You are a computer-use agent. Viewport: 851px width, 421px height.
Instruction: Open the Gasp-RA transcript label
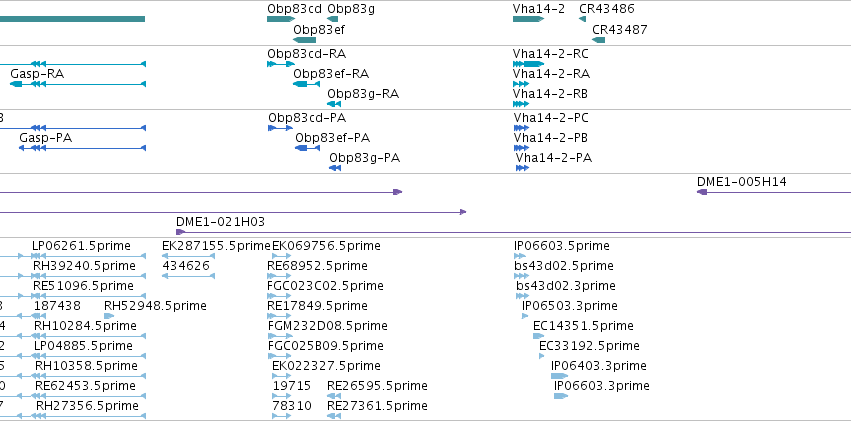37,73
